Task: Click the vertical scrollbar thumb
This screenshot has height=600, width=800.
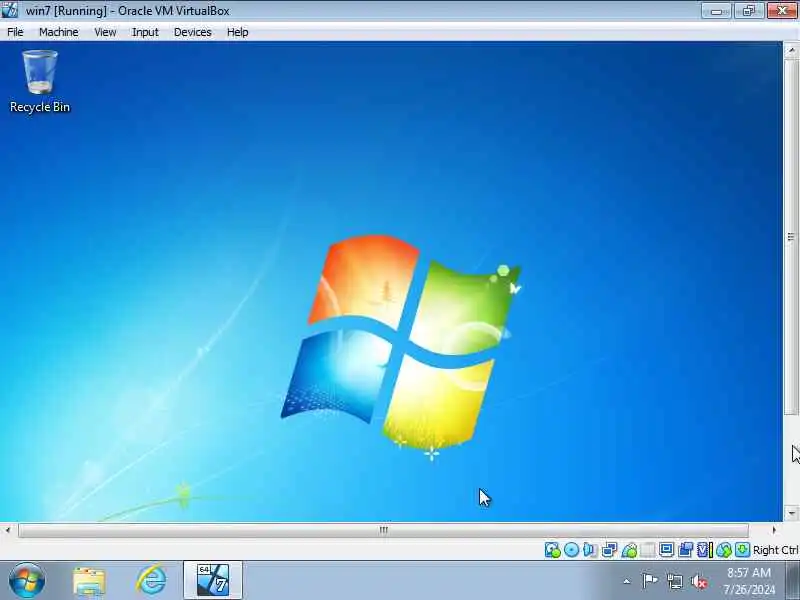Action: click(x=791, y=236)
